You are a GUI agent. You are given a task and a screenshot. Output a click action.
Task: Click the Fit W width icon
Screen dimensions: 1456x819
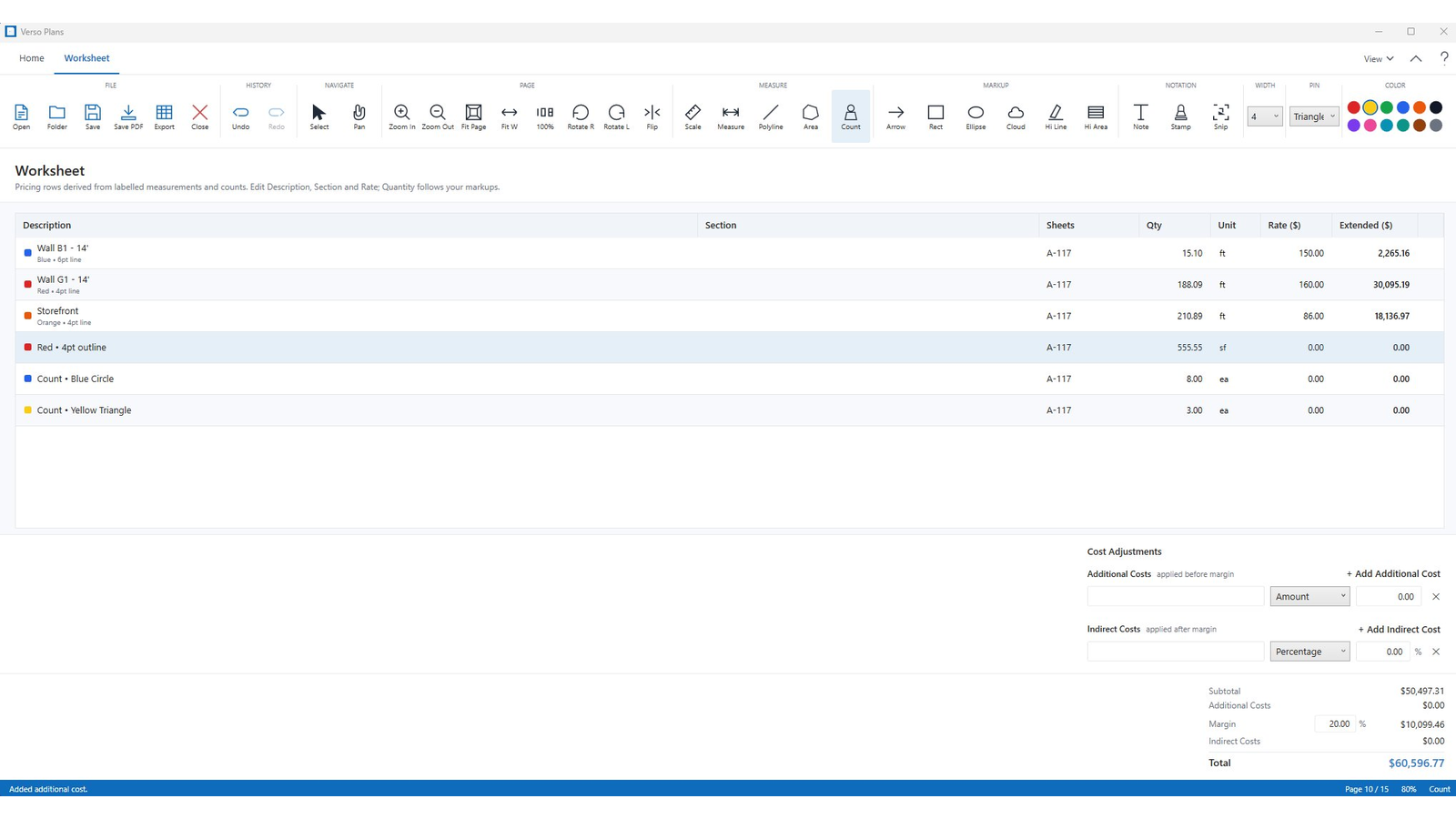(x=510, y=116)
